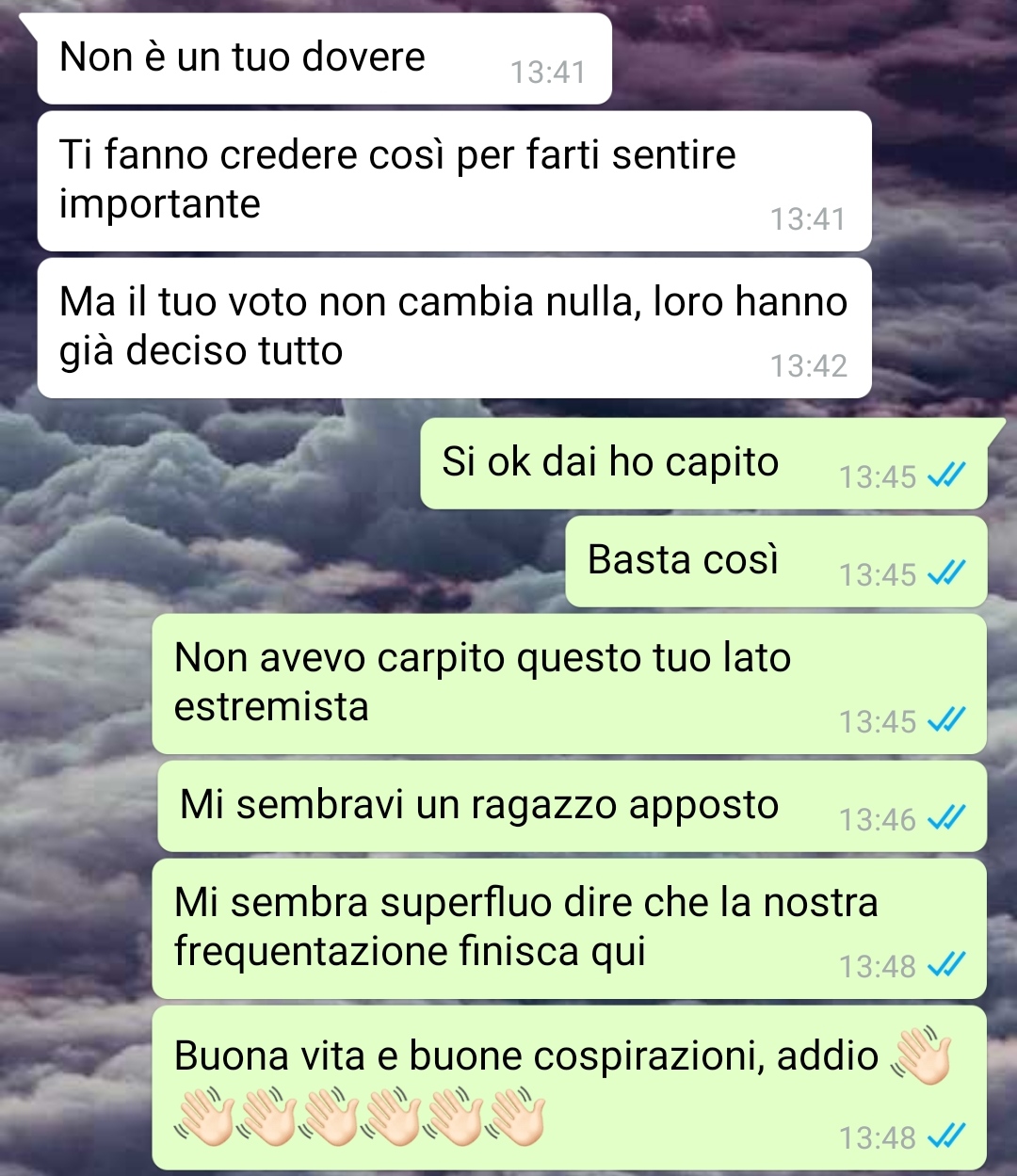Viewport: 1017px width, 1176px height.
Task: Click double check marks beside 'Basta così'
Action: [x=946, y=574]
